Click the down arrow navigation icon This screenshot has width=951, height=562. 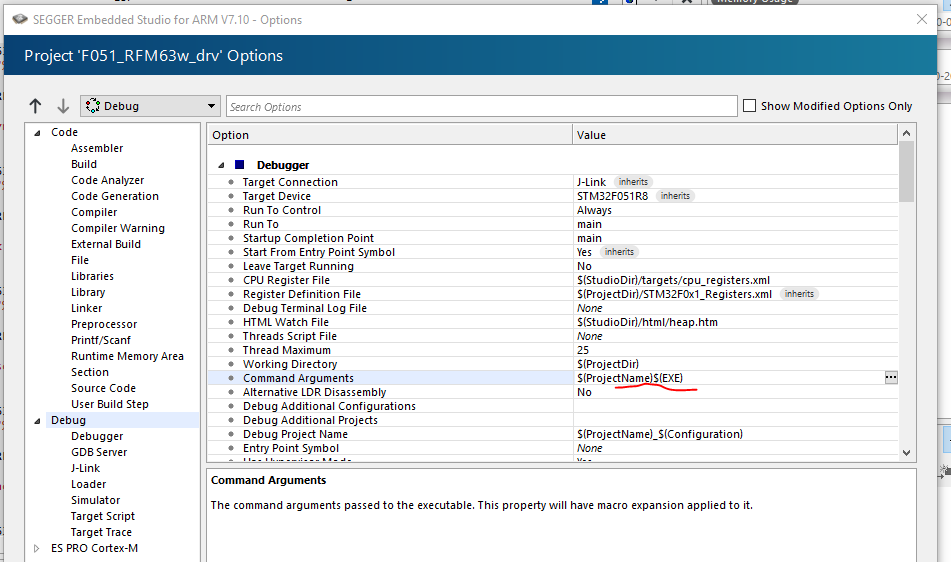[63, 106]
